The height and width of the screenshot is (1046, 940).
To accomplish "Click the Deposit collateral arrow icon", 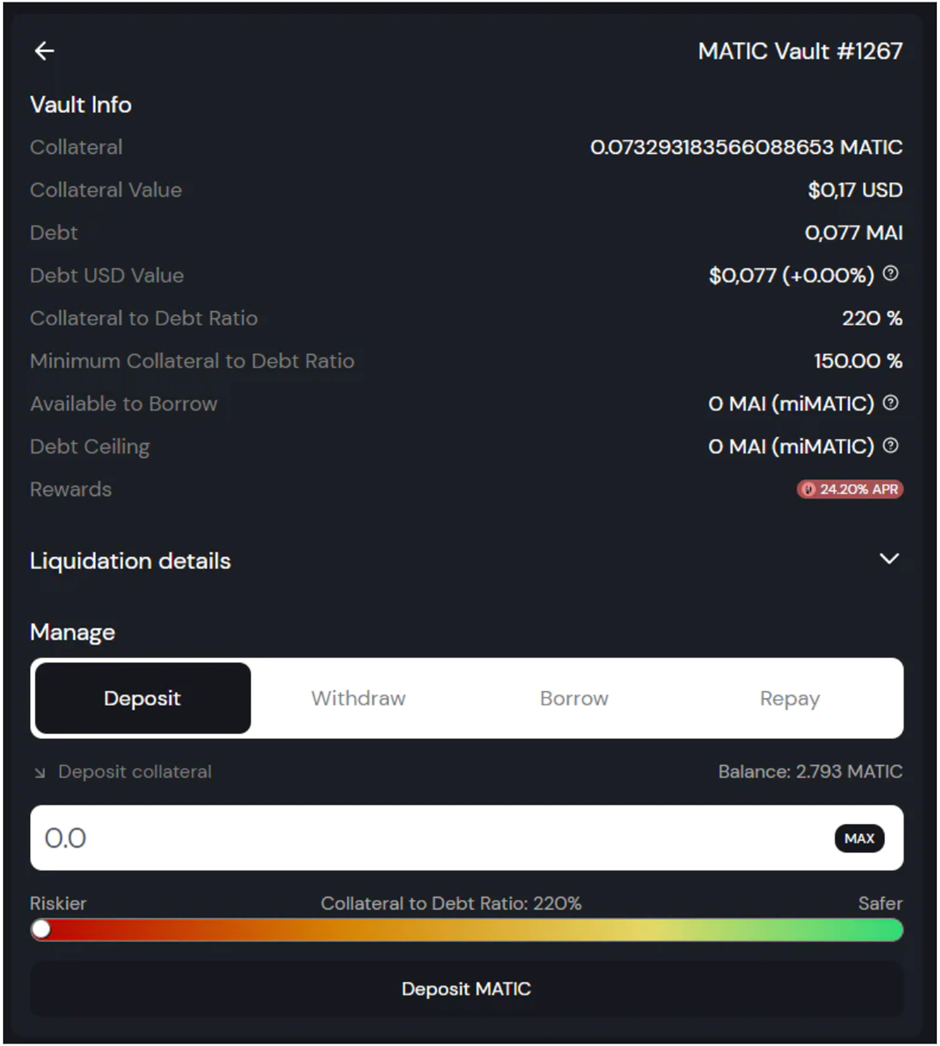I will point(40,773).
